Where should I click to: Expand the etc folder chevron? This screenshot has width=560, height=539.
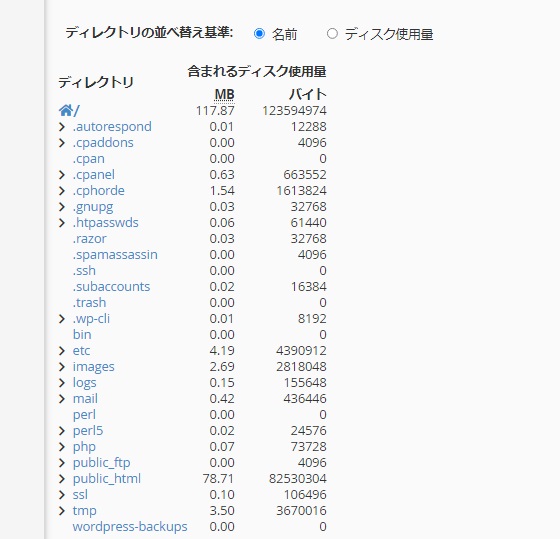point(62,351)
